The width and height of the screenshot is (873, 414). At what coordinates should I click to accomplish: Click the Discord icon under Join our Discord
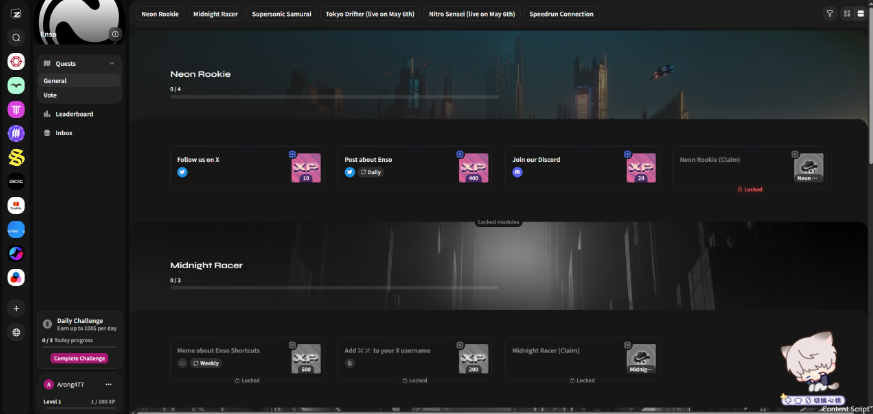coord(517,172)
